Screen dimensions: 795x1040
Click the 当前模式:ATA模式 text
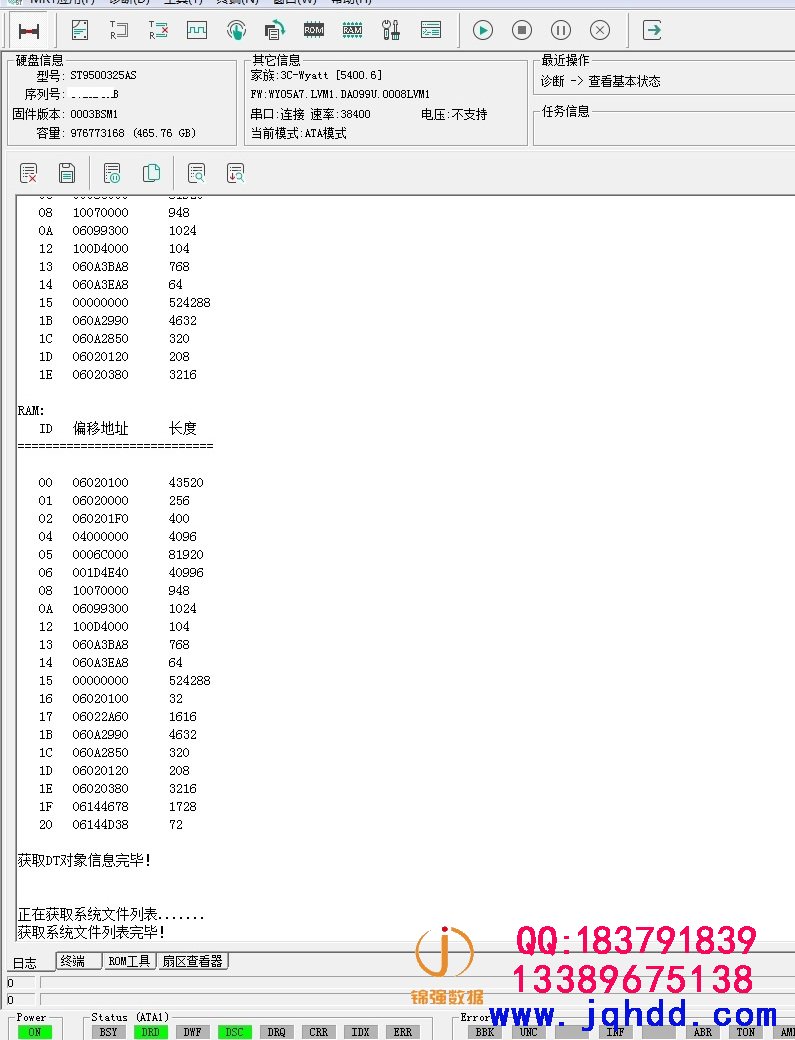[298, 133]
